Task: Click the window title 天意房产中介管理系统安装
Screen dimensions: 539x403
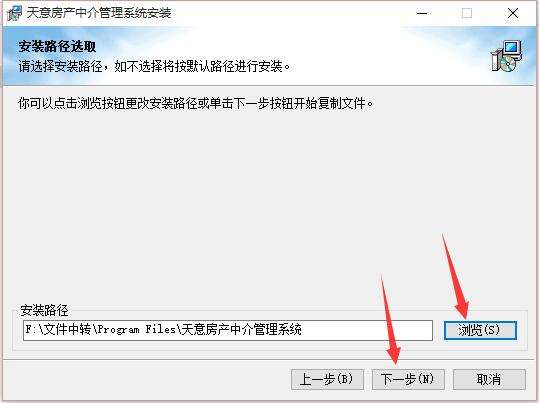Action: tap(99, 13)
